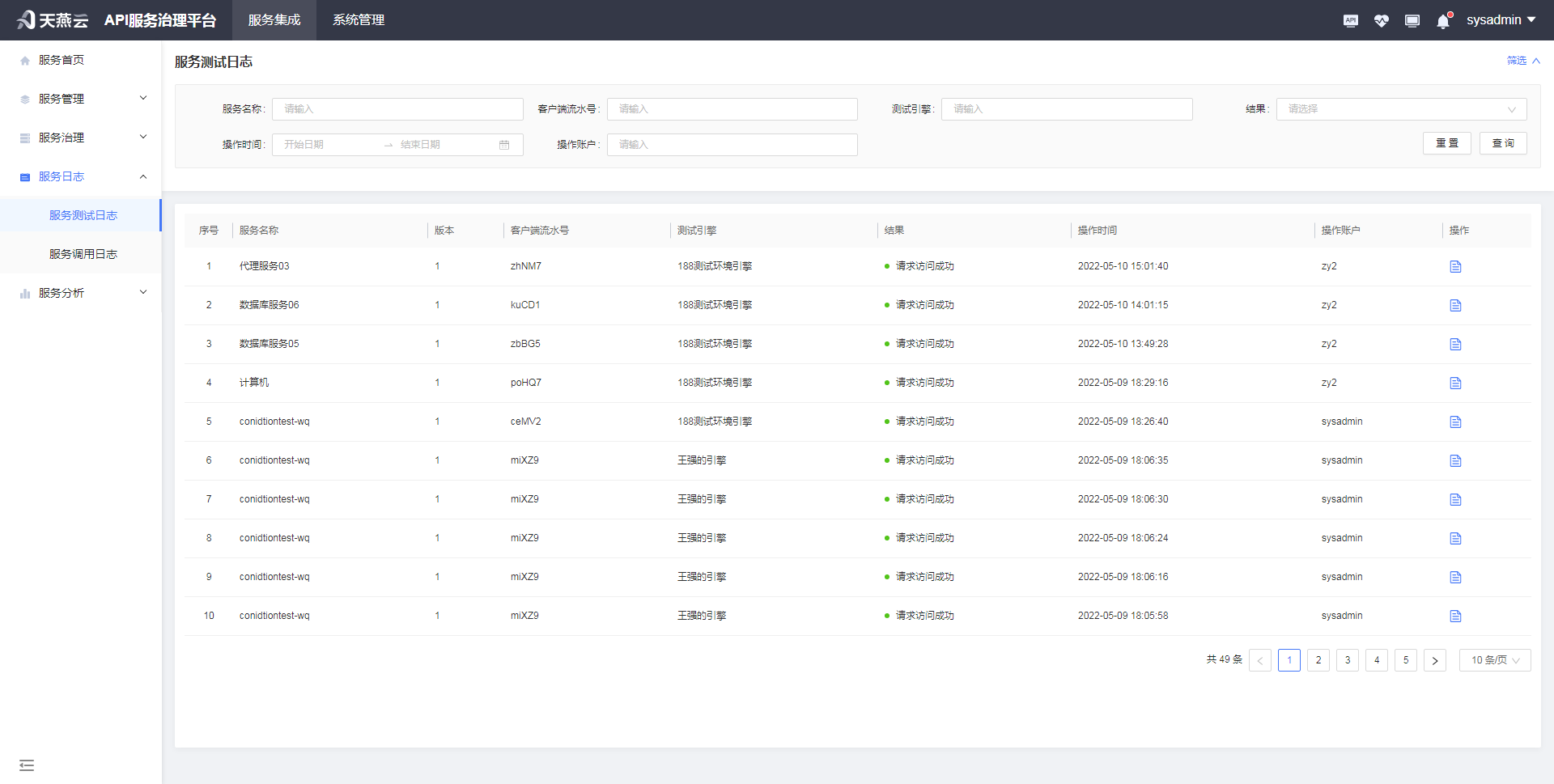Go to page 3 in pagination
This screenshot has height=784, width=1554.
tap(1348, 659)
